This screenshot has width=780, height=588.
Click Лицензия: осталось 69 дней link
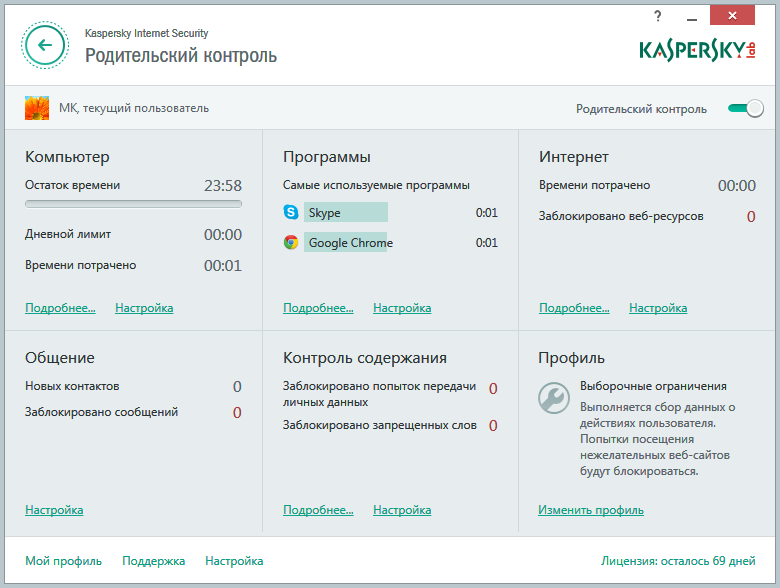coord(678,561)
